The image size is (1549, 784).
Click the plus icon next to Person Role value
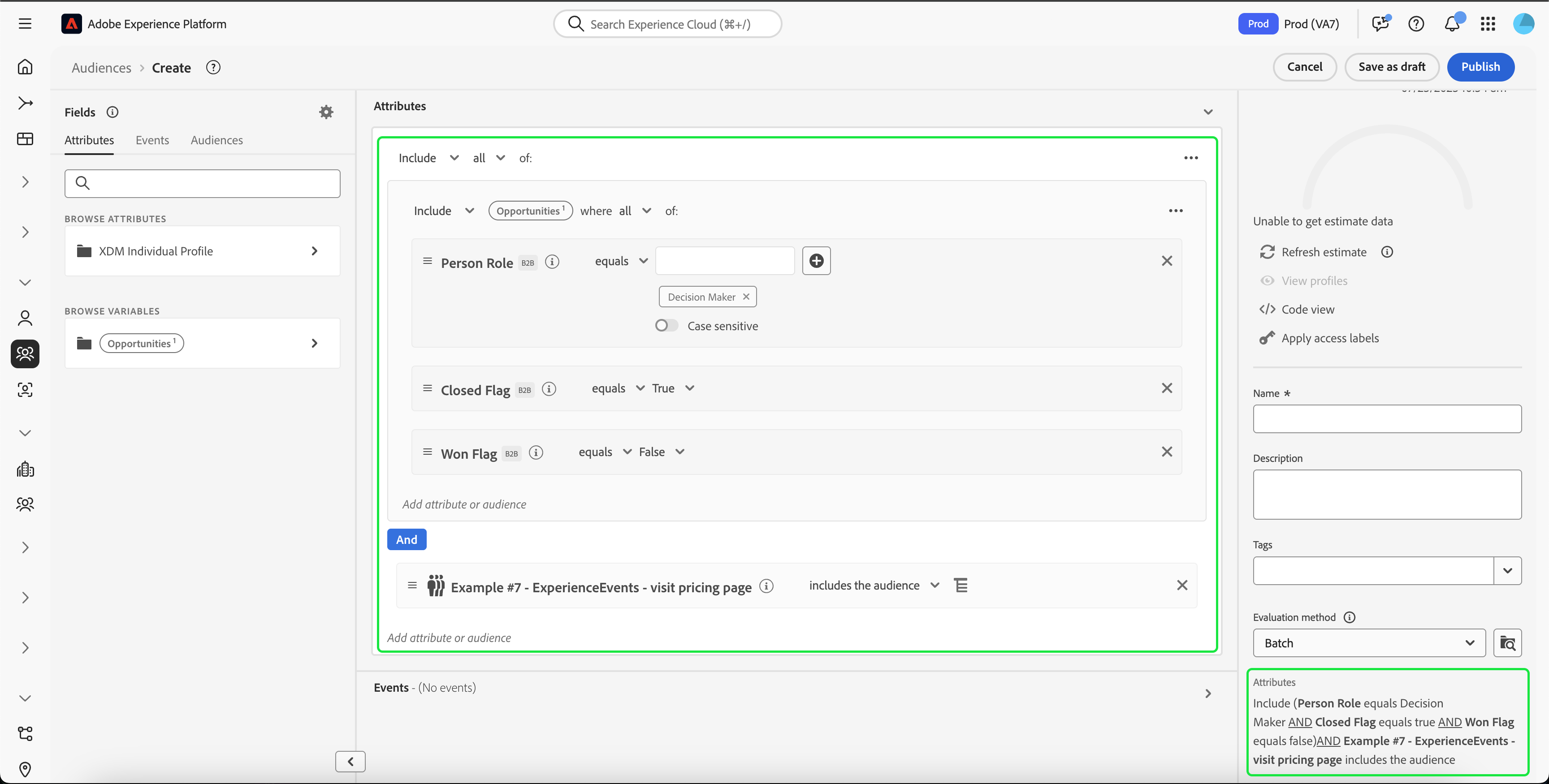[x=816, y=261]
